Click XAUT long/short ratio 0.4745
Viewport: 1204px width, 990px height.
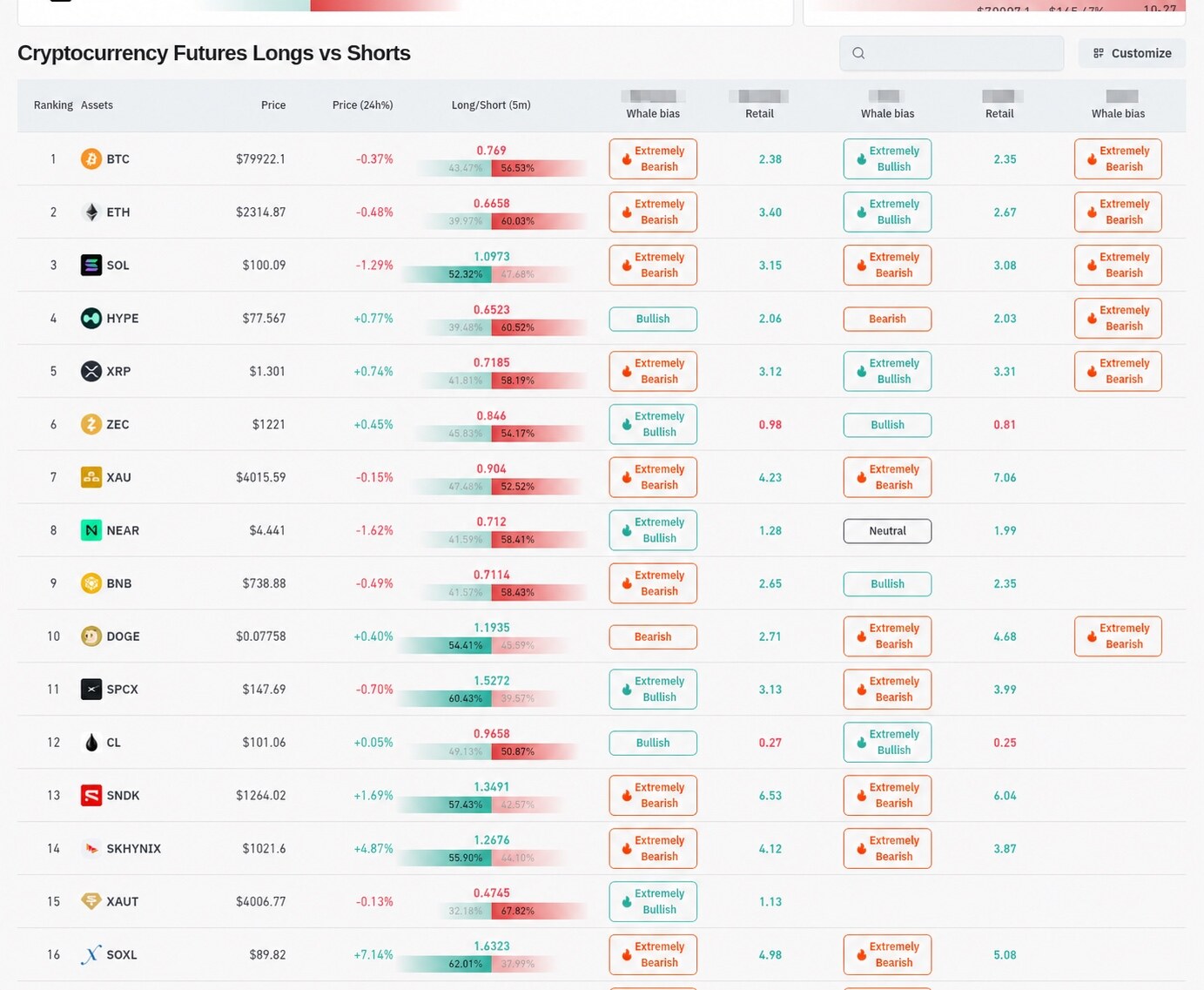click(x=492, y=893)
